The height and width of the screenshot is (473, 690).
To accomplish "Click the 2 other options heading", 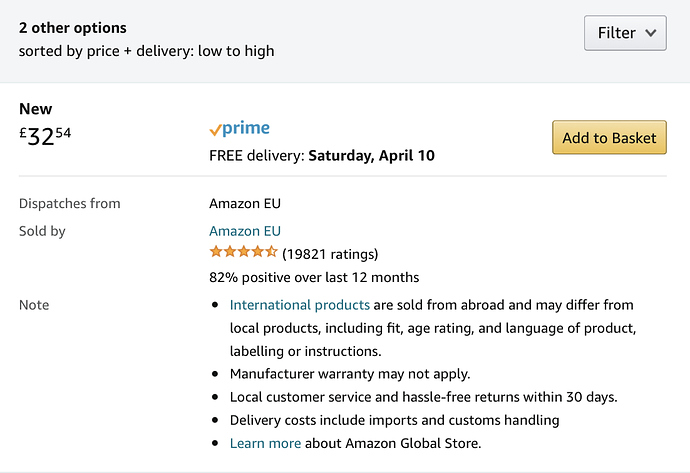I will tap(73, 27).
